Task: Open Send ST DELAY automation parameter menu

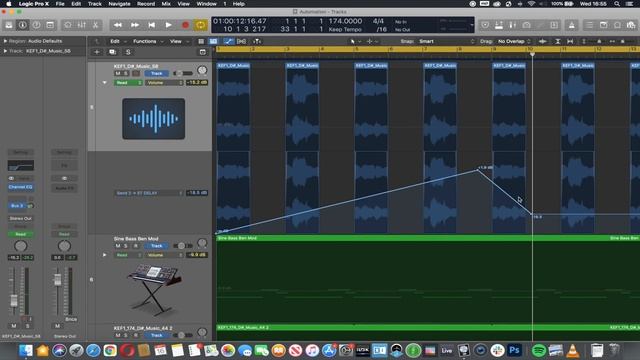Action: pos(149,193)
